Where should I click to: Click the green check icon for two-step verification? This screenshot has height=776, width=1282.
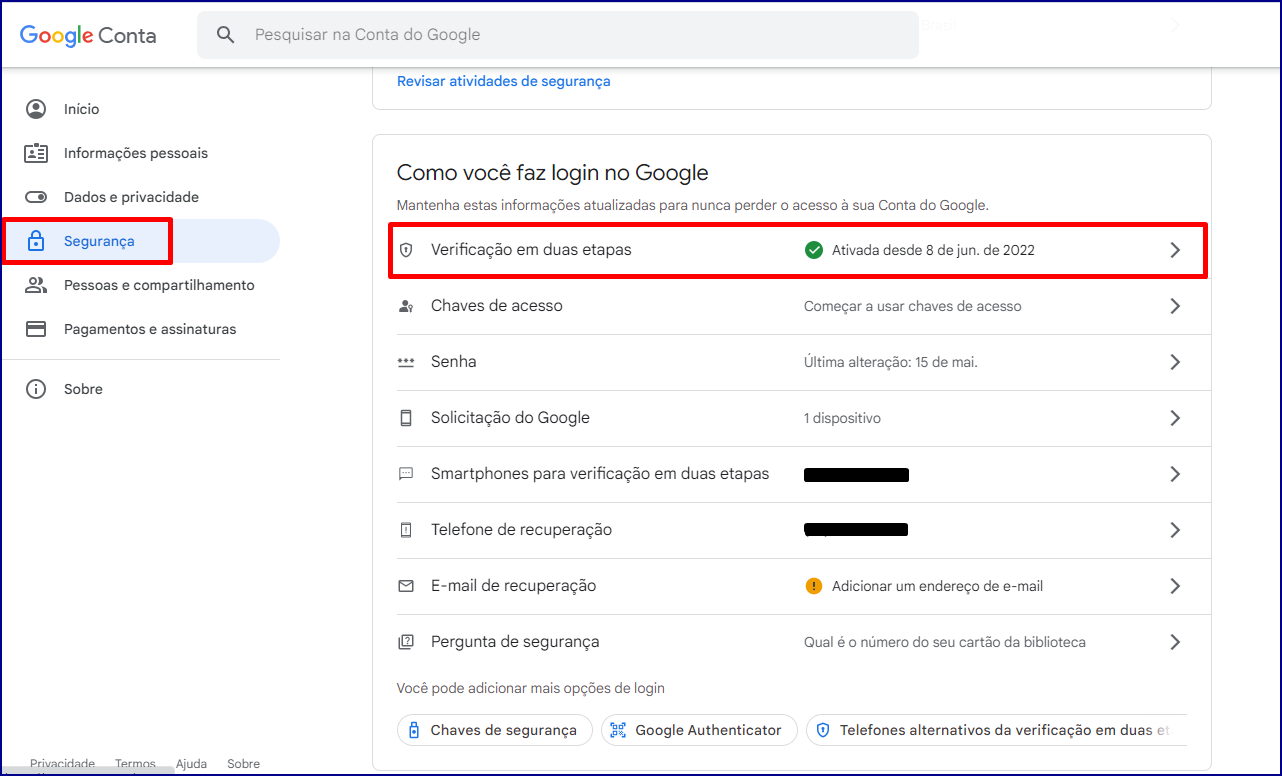[814, 250]
